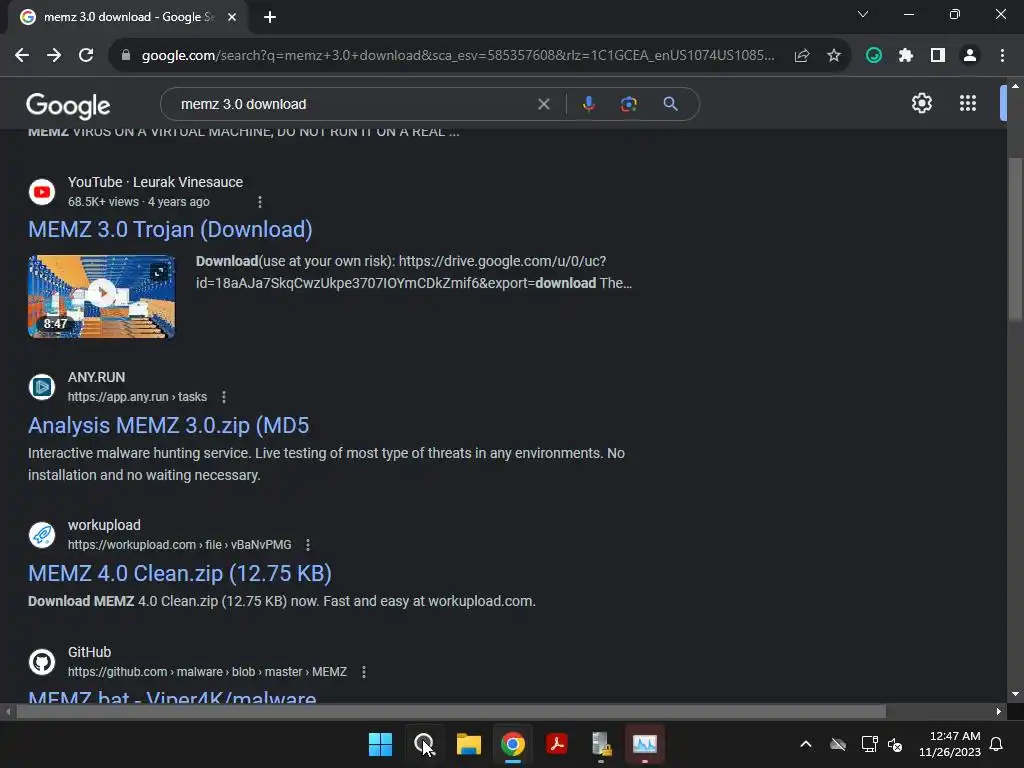This screenshot has height=768, width=1024.
Task: Open Chrome three-dot menu
Action: (1002, 56)
